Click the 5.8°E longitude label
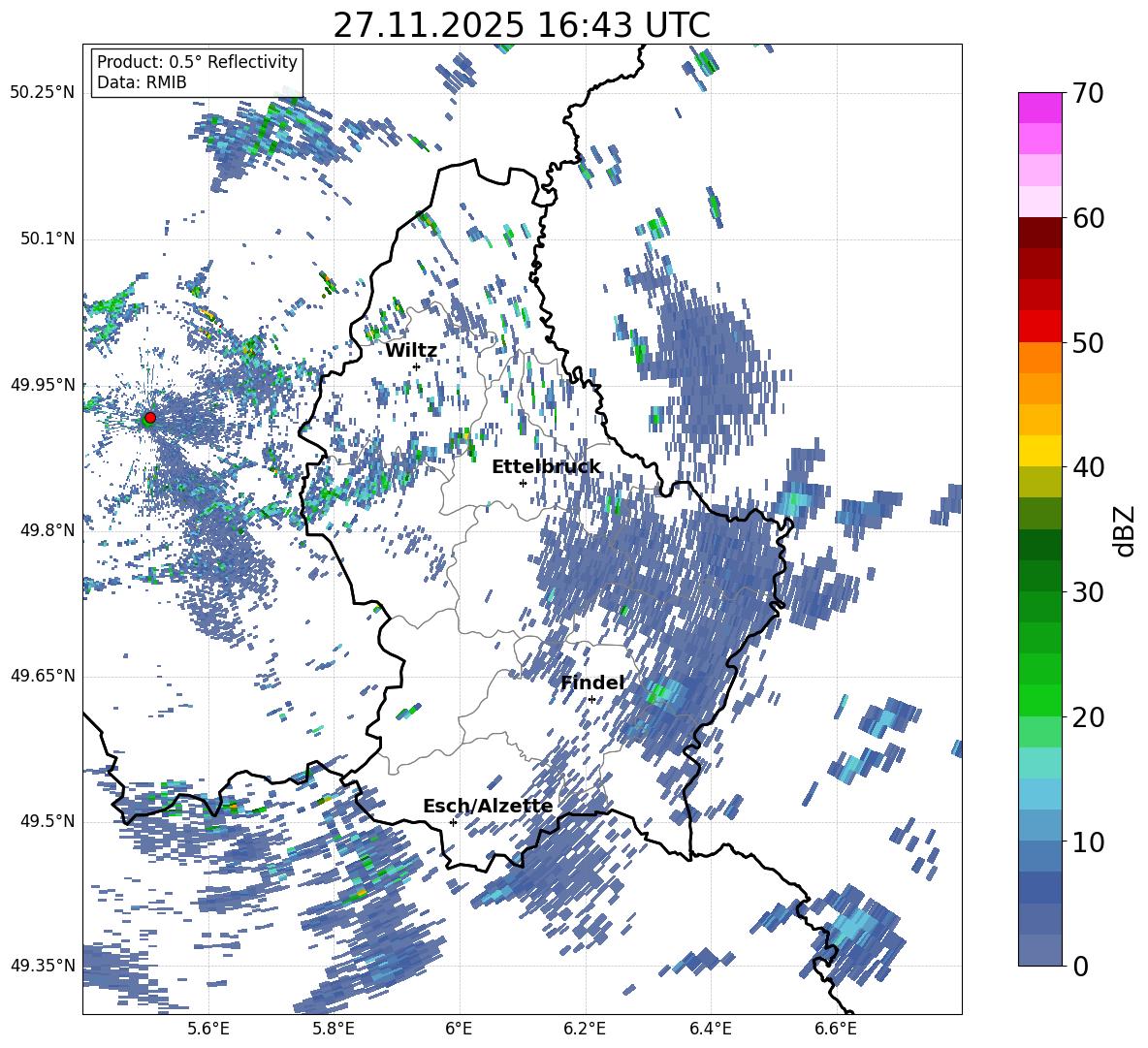The image size is (1148, 1048). point(334,1029)
